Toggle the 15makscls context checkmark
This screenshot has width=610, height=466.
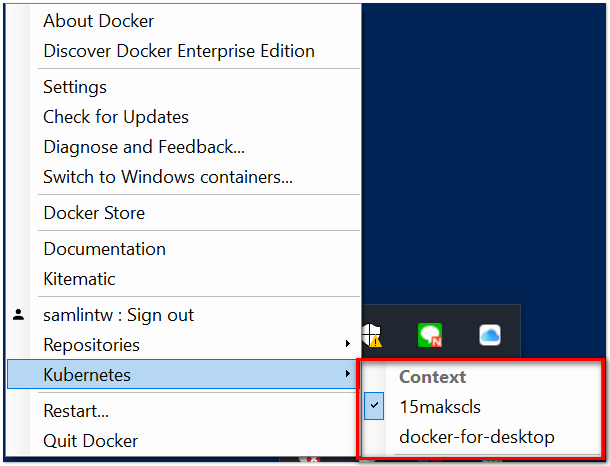[x=374, y=406]
